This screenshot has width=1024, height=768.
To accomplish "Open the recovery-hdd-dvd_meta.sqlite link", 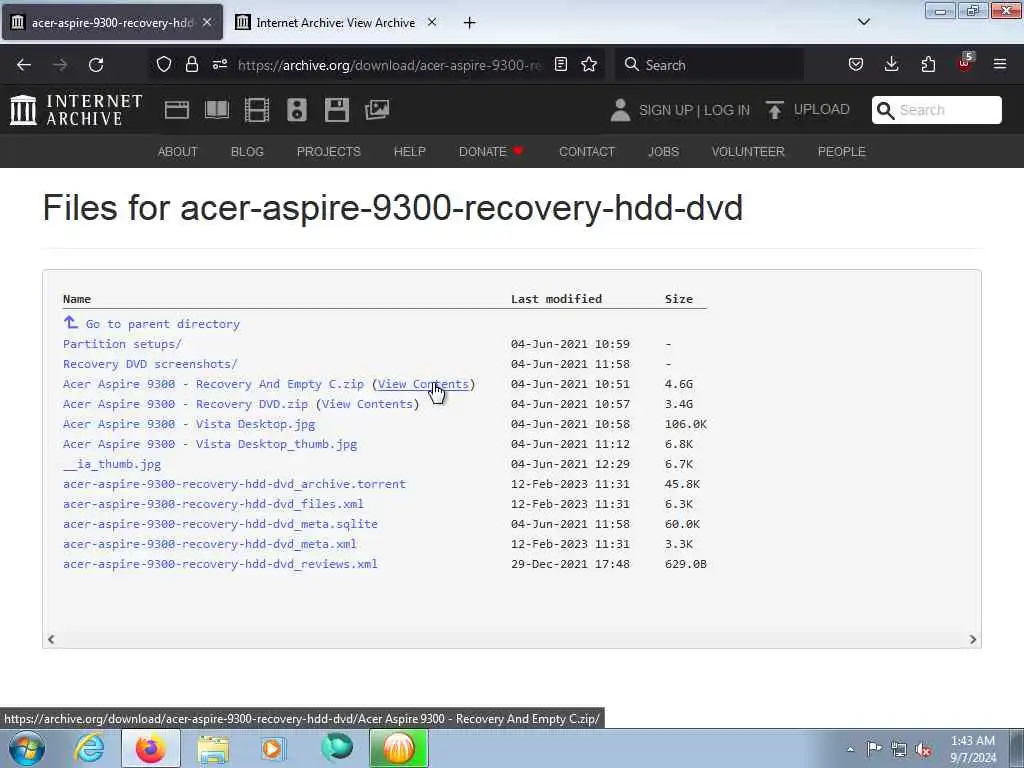I will (220, 524).
